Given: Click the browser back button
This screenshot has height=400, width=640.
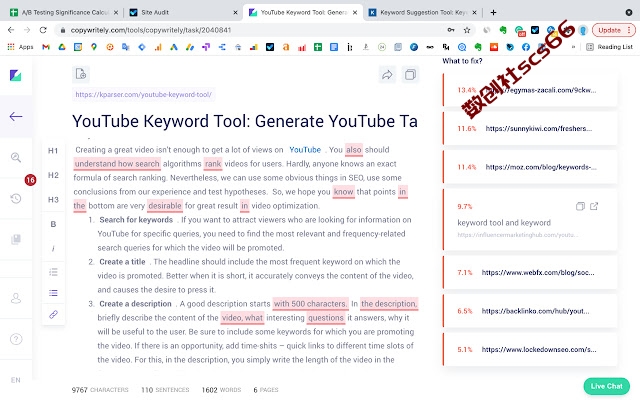Looking at the screenshot, I should coord(11,30).
